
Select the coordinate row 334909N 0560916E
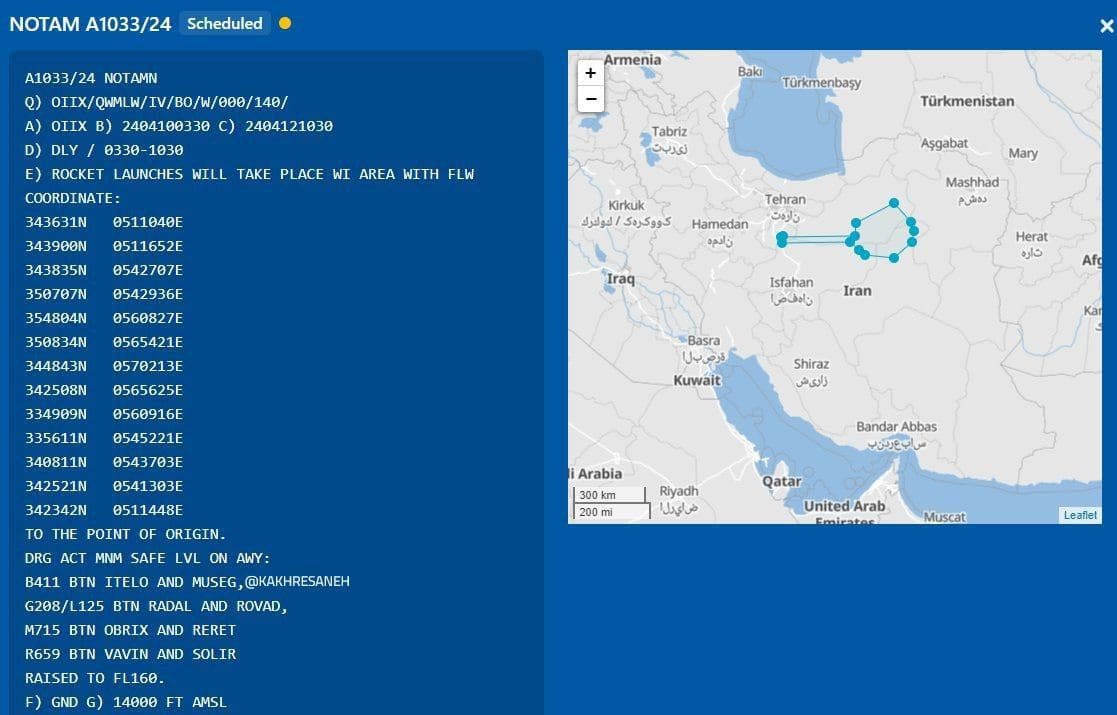pyautogui.click(x=104, y=414)
